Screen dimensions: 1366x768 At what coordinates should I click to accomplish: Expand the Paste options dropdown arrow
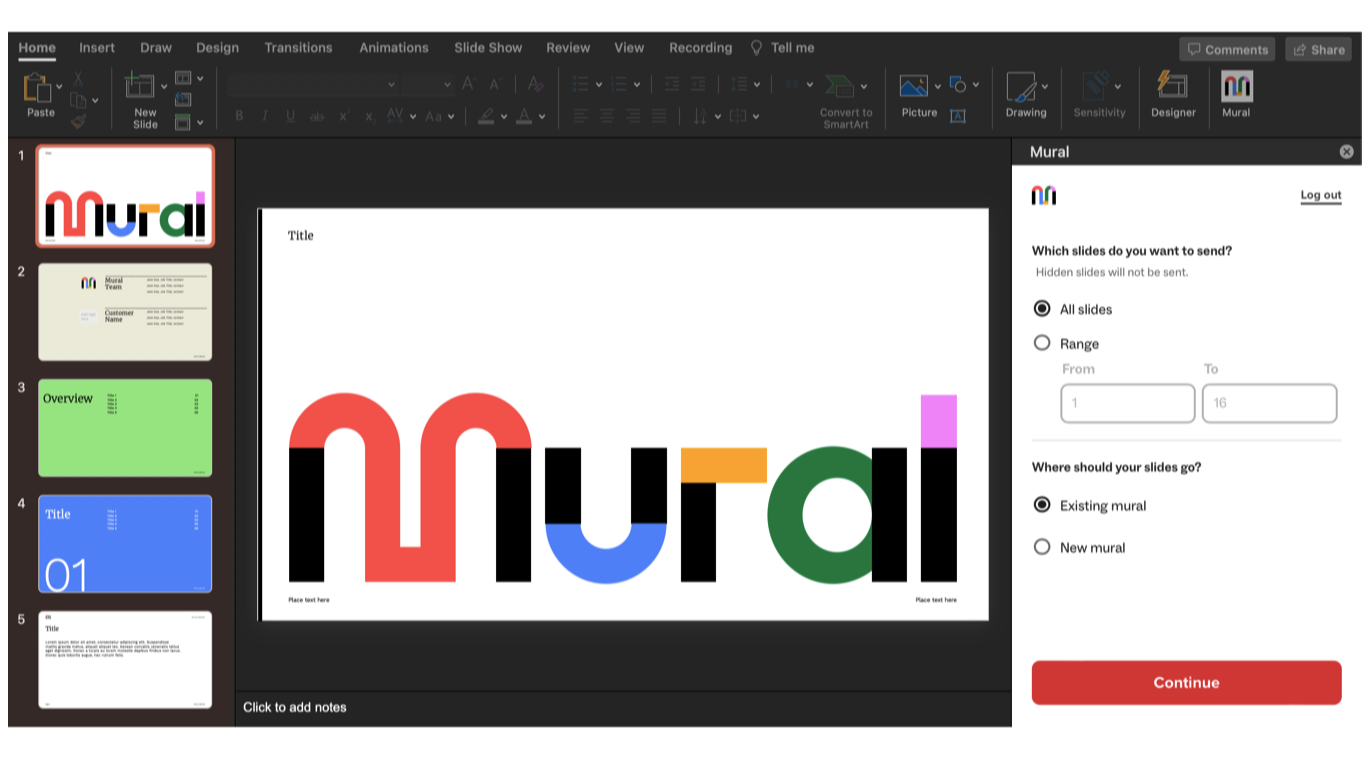coord(59,87)
